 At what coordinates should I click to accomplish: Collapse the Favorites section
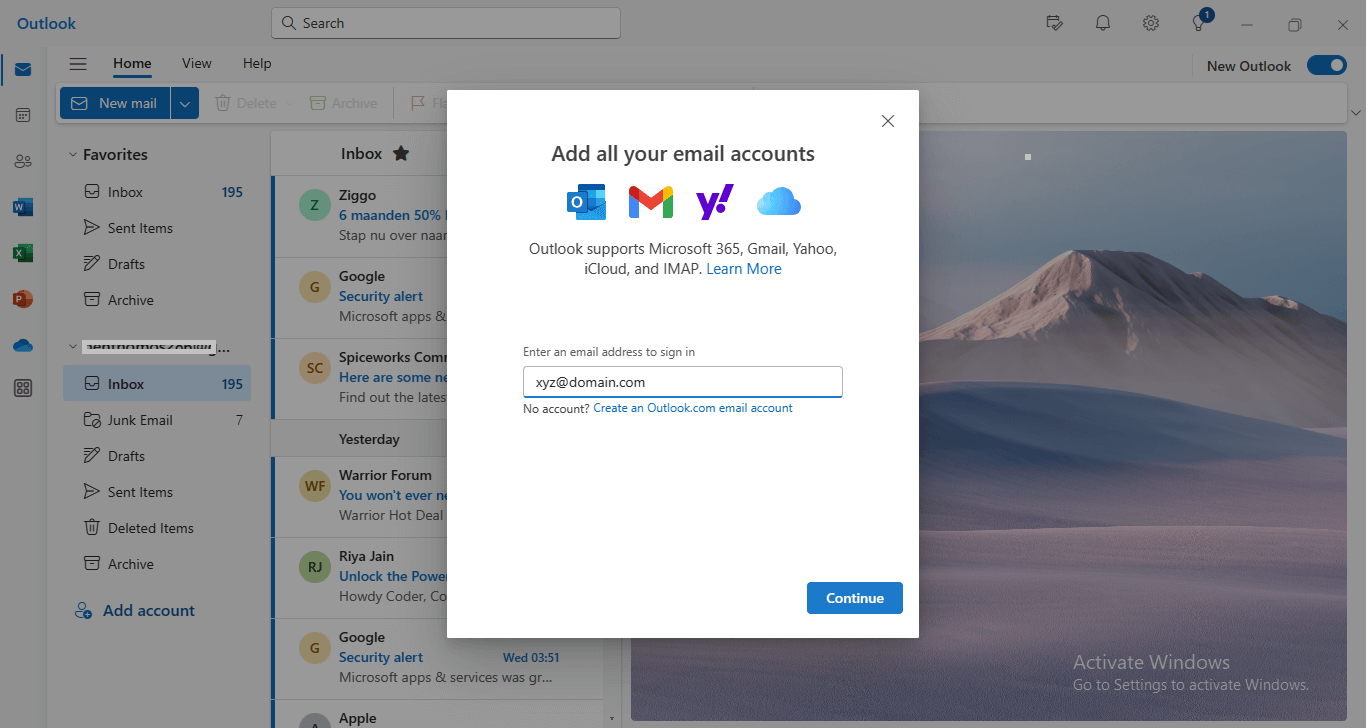72,155
